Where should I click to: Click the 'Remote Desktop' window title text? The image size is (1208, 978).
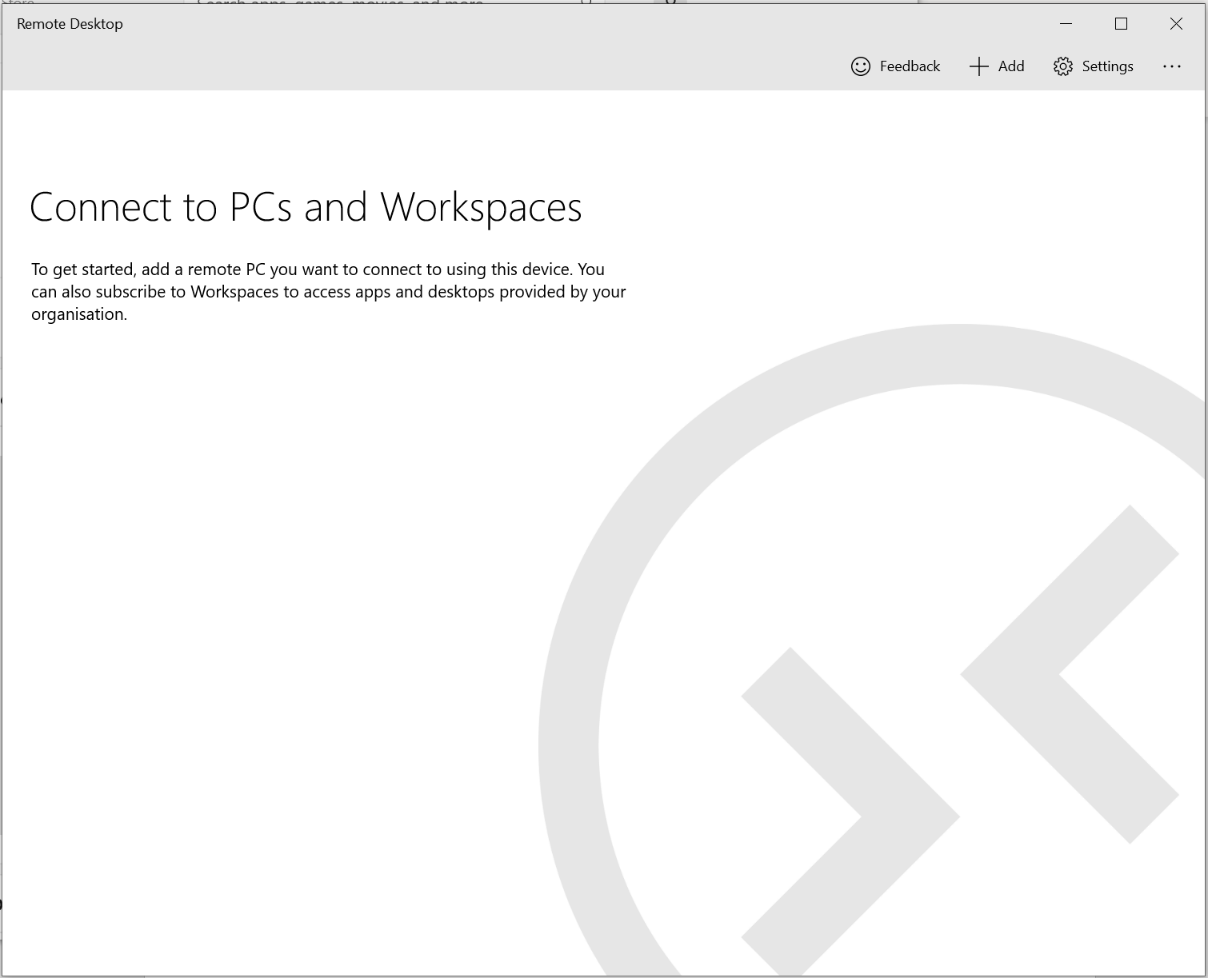coord(70,24)
